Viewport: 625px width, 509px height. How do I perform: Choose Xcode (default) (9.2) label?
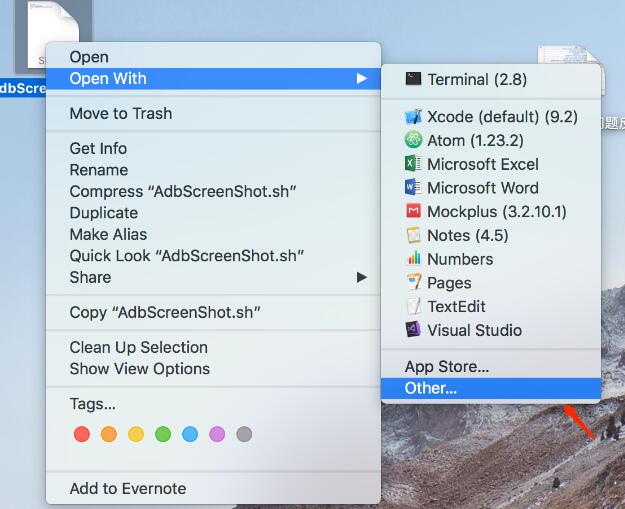(x=502, y=117)
